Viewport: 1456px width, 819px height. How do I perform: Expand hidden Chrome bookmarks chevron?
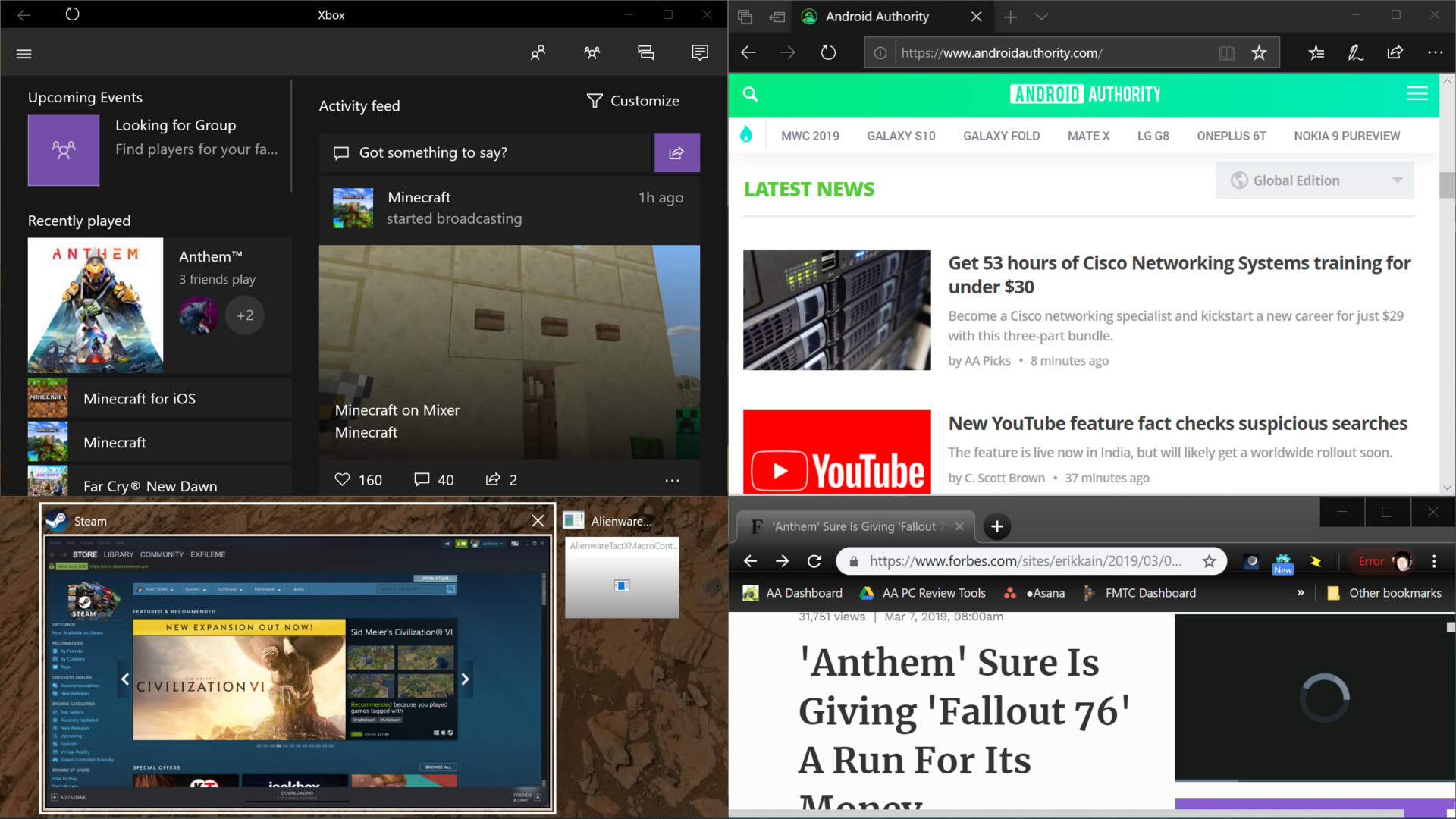click(1301, 593)
